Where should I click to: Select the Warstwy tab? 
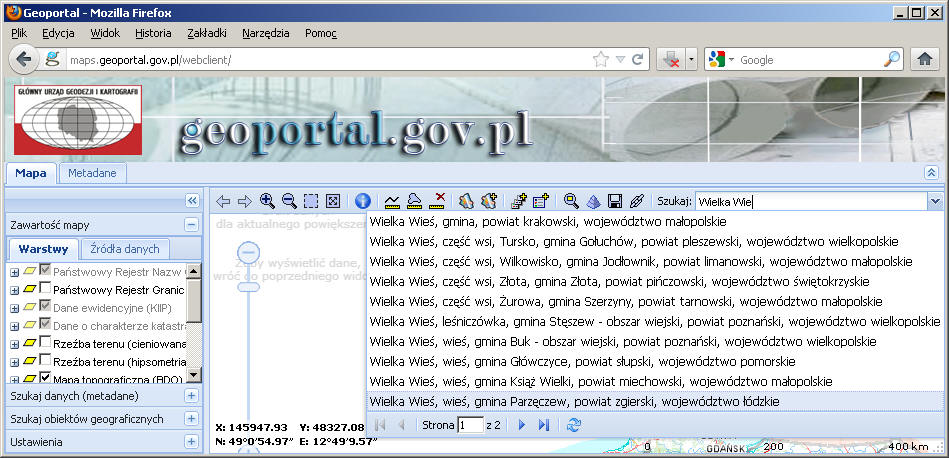tap(44, 249)
